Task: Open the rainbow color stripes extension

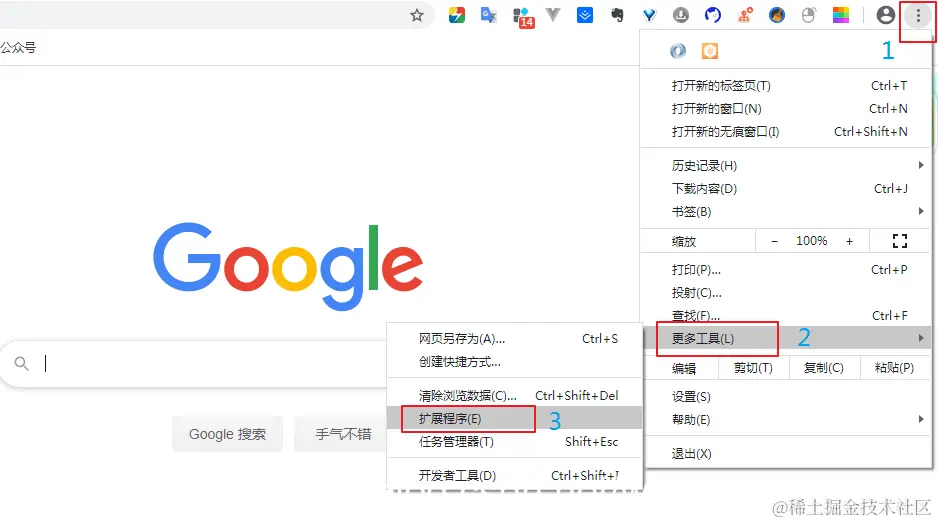Action: coord(840,15)
